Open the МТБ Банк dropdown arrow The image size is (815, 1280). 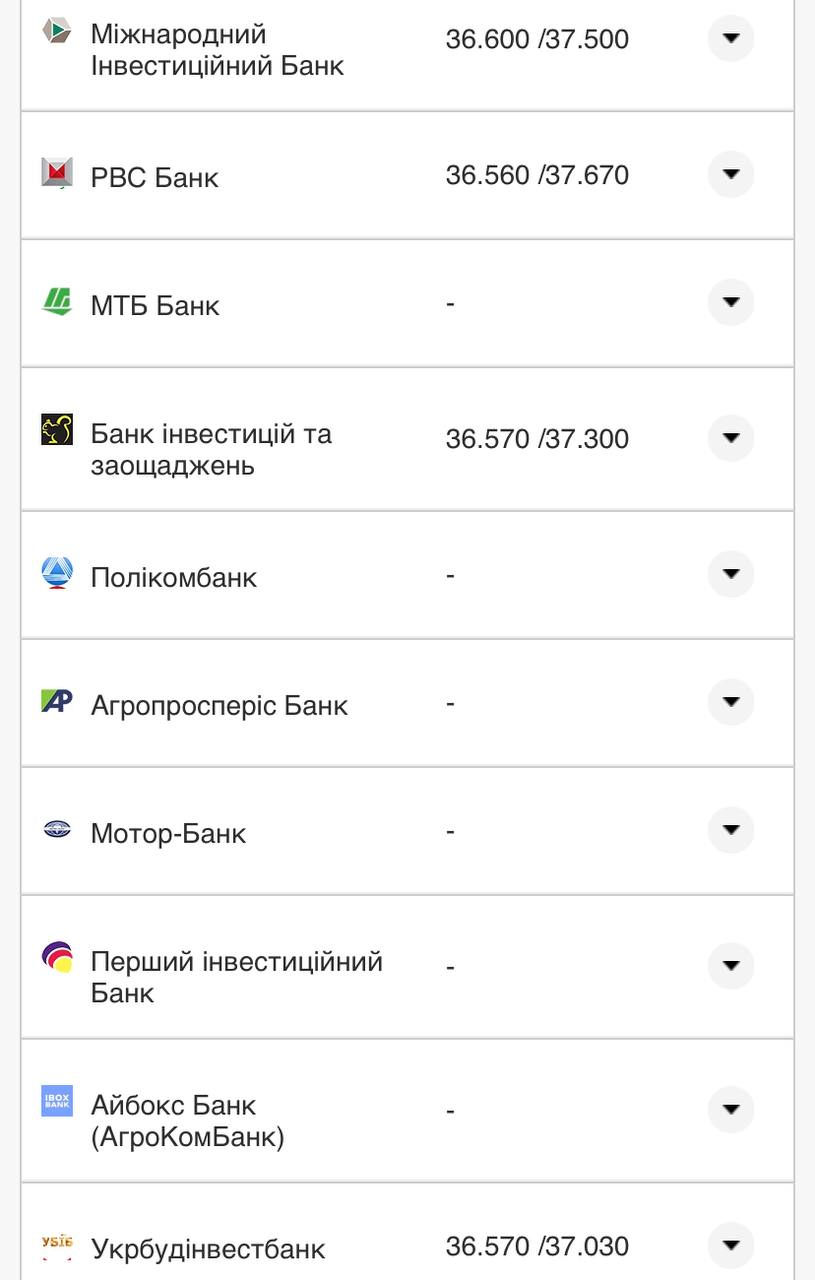[x=731, y=302]
